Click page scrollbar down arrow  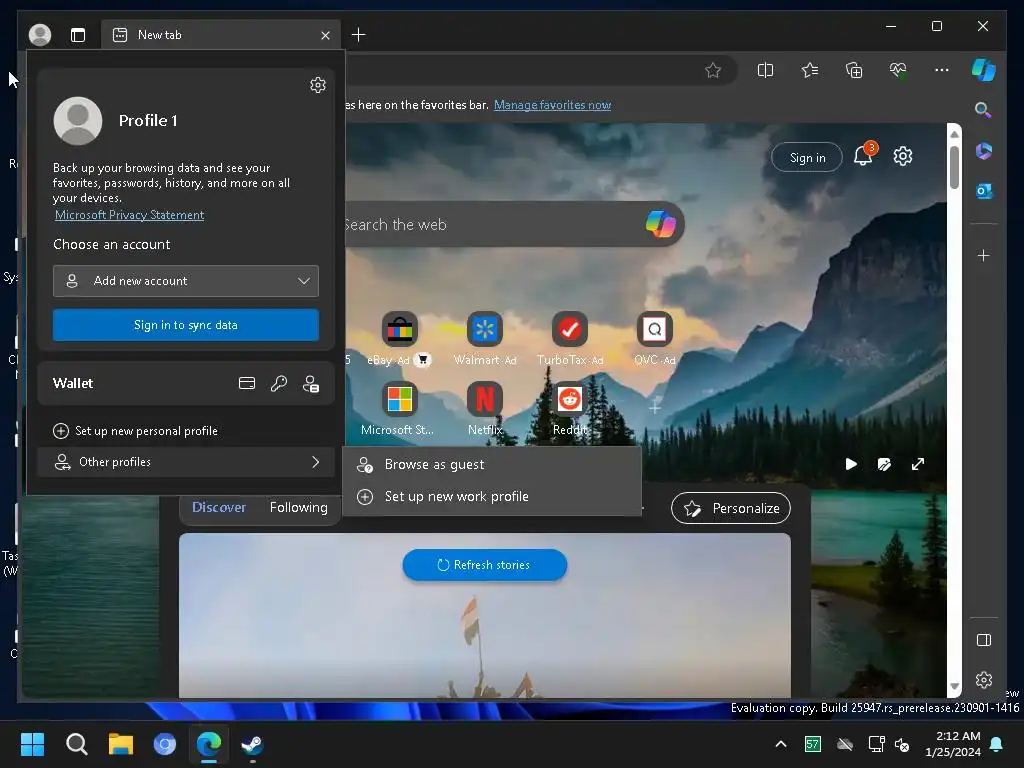point(954,686)
